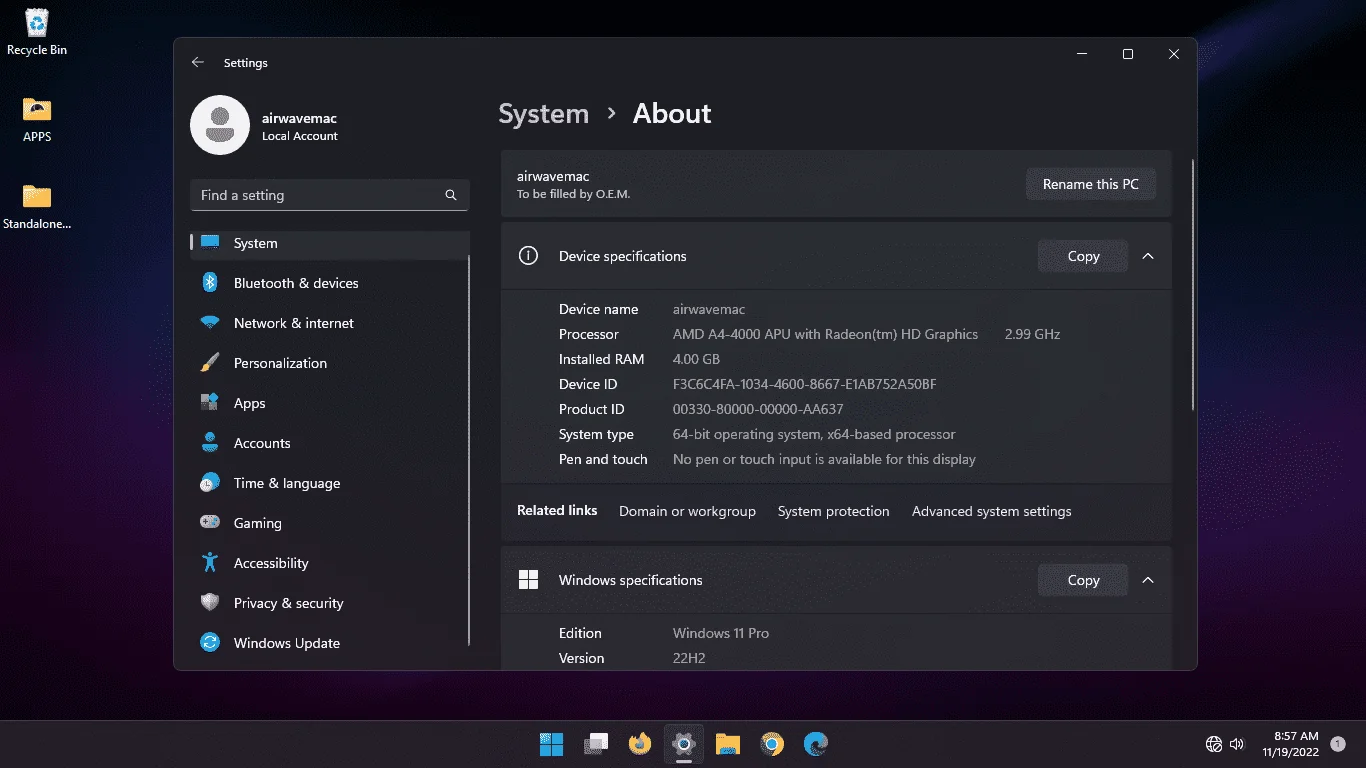Click the System type value 64-bit operating system
The width and height of the screenshot is (1366, 768).
point(814,434)
